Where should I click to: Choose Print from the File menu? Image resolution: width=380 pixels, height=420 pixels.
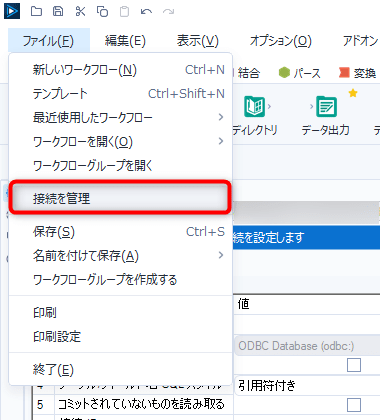coord(120,313)
